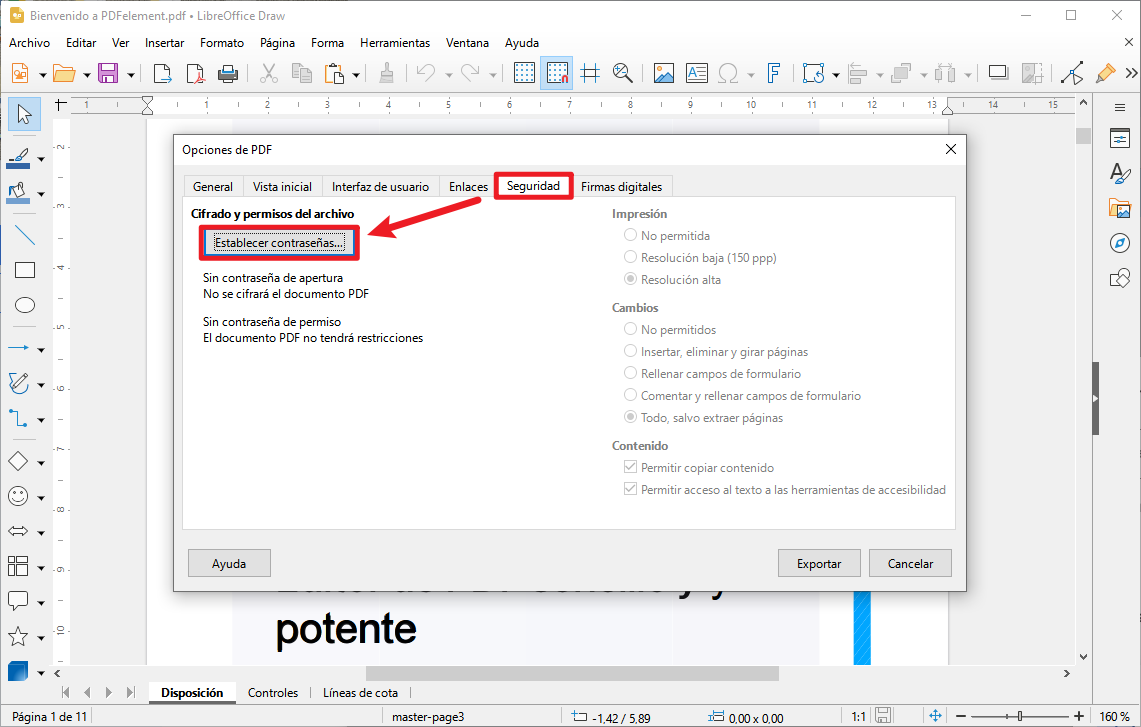Switch to the General tab
The image size is (1141, 727).
coord(212,186)
